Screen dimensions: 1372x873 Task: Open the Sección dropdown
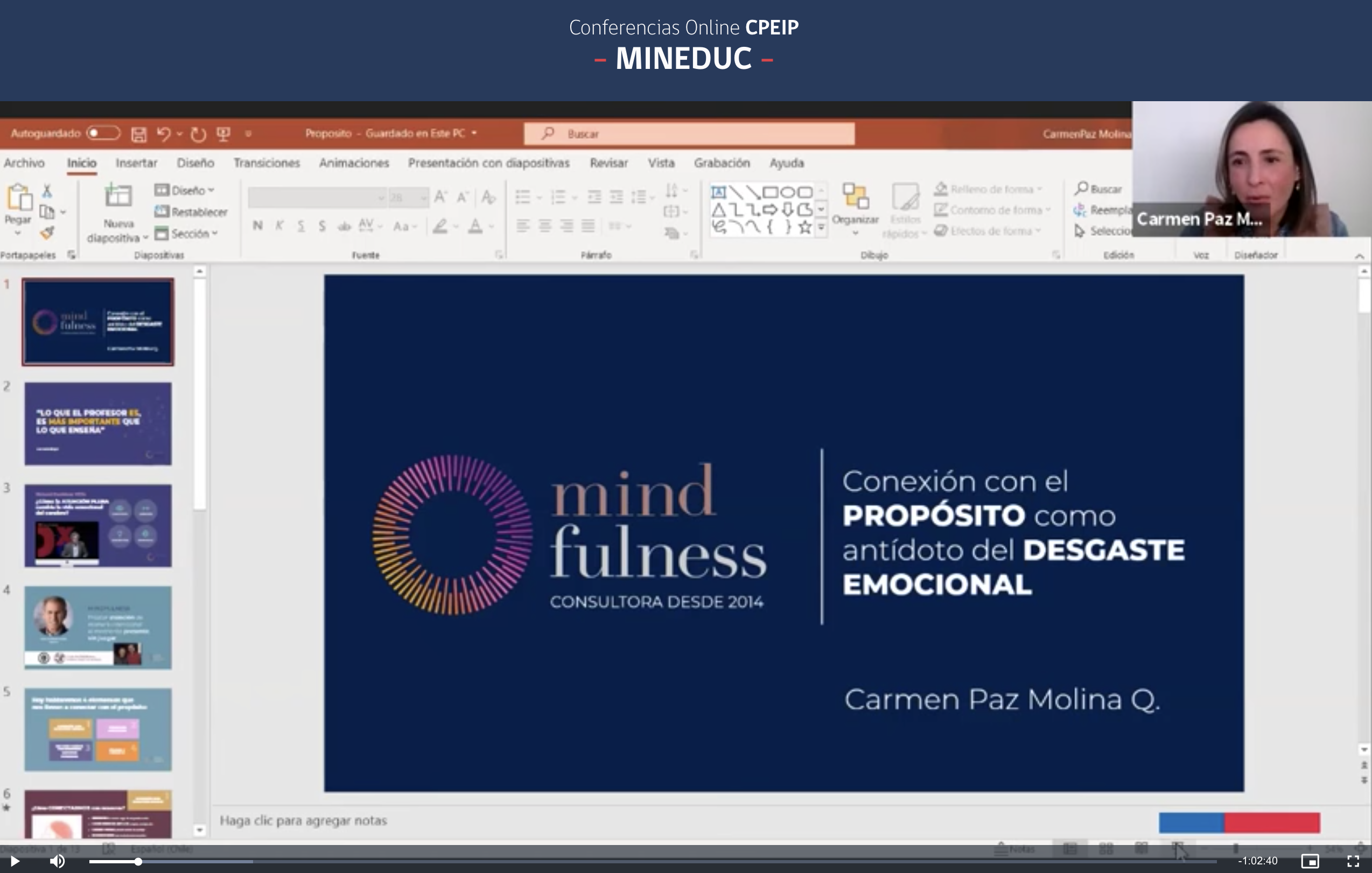coord(186,234)
